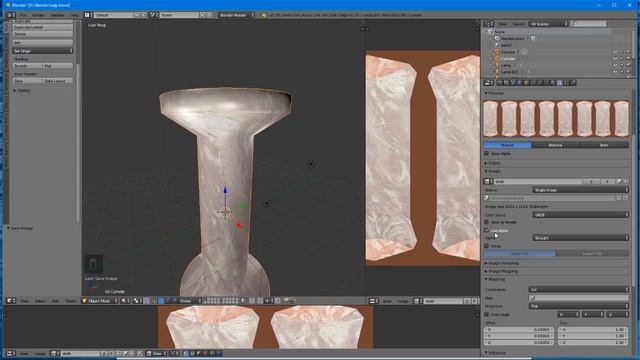
Task: Open the All Scenes outliner dropdown
Action: [548, 24]
